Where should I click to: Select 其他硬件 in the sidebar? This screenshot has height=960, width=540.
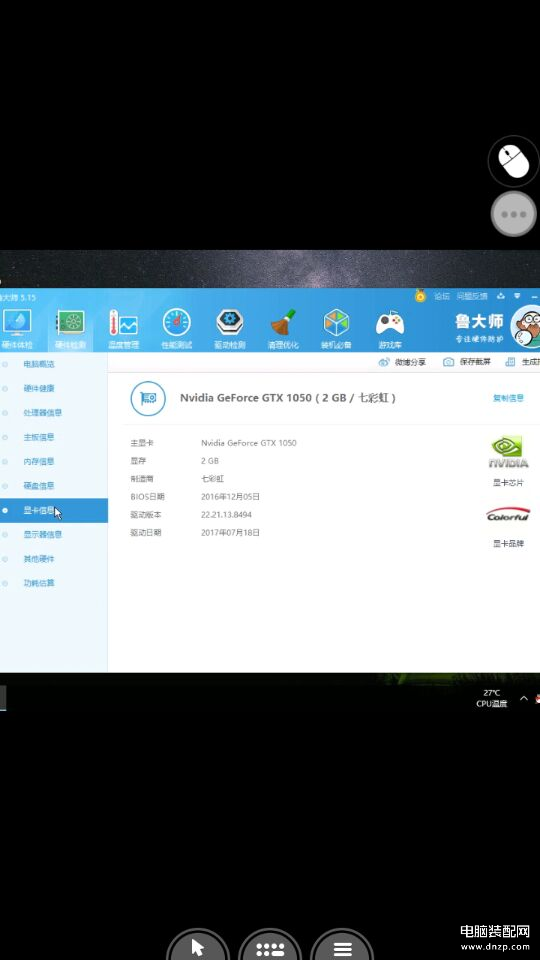click(39, 559)
